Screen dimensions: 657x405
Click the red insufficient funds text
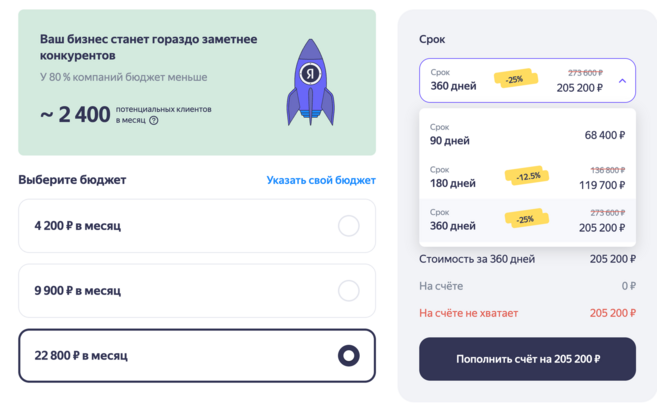point(469,313)
